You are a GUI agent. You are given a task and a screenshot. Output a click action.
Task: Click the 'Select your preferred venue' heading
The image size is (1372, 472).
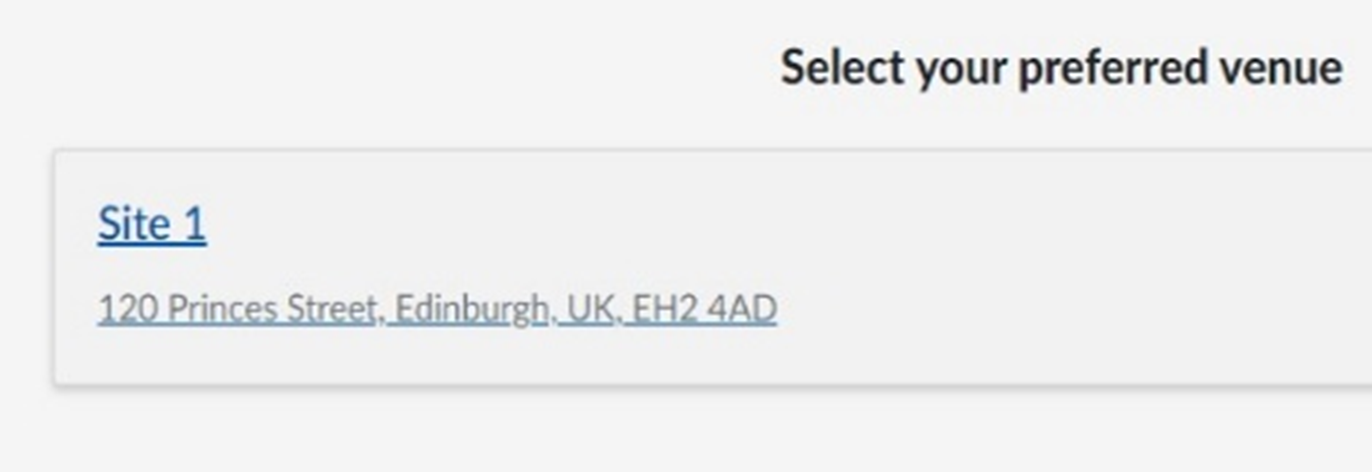click(1060, 69)
